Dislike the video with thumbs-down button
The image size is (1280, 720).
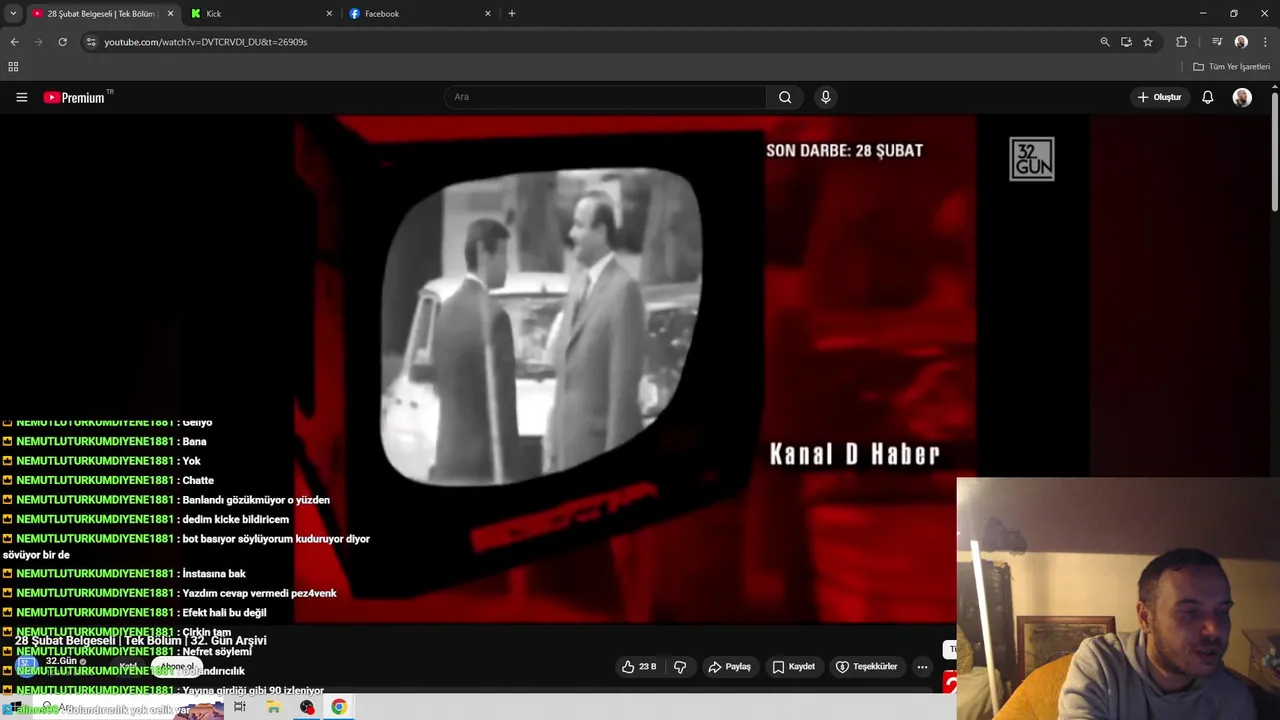pos(680,667)
